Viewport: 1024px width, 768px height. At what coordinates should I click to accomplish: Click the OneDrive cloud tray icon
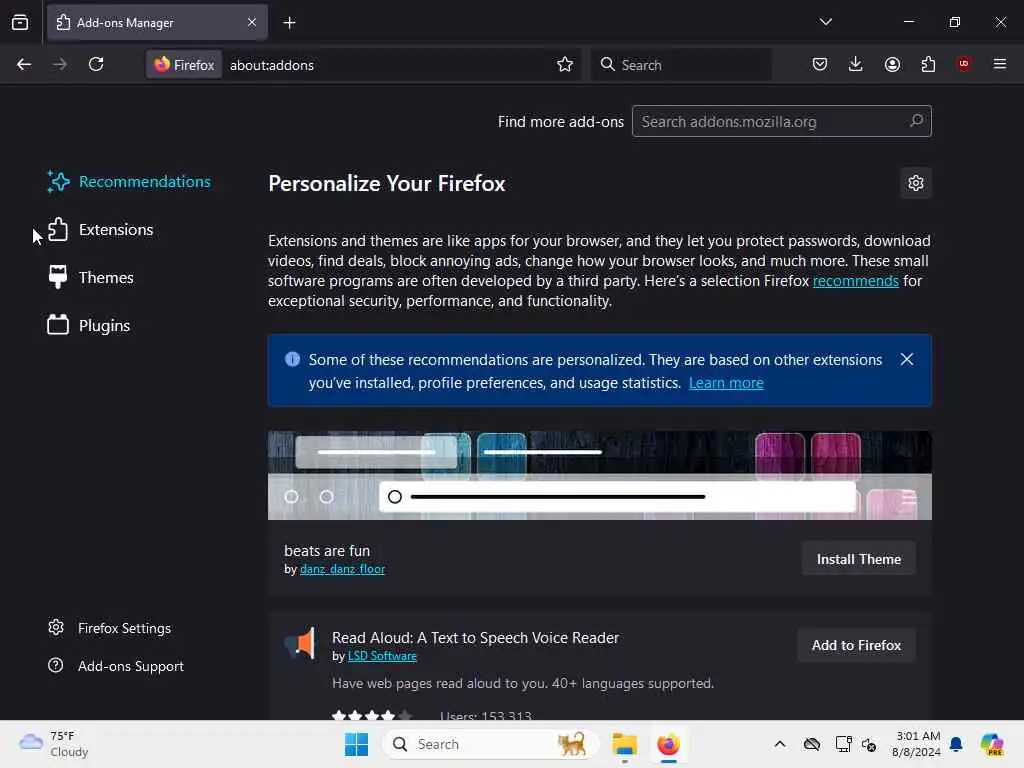pyautogui.click(x=812, y=744)
